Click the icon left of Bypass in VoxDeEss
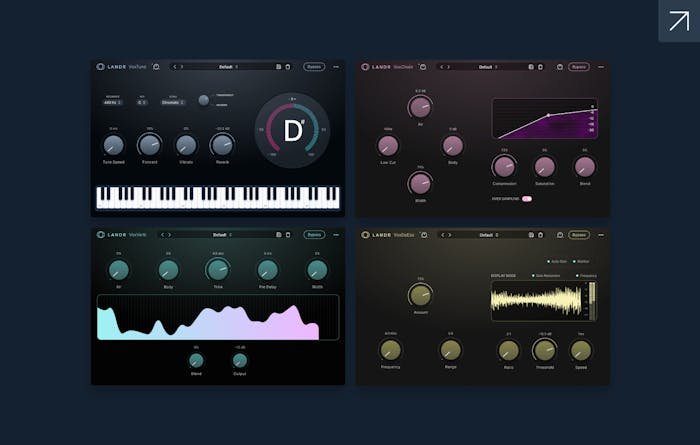 coord(560,235)
